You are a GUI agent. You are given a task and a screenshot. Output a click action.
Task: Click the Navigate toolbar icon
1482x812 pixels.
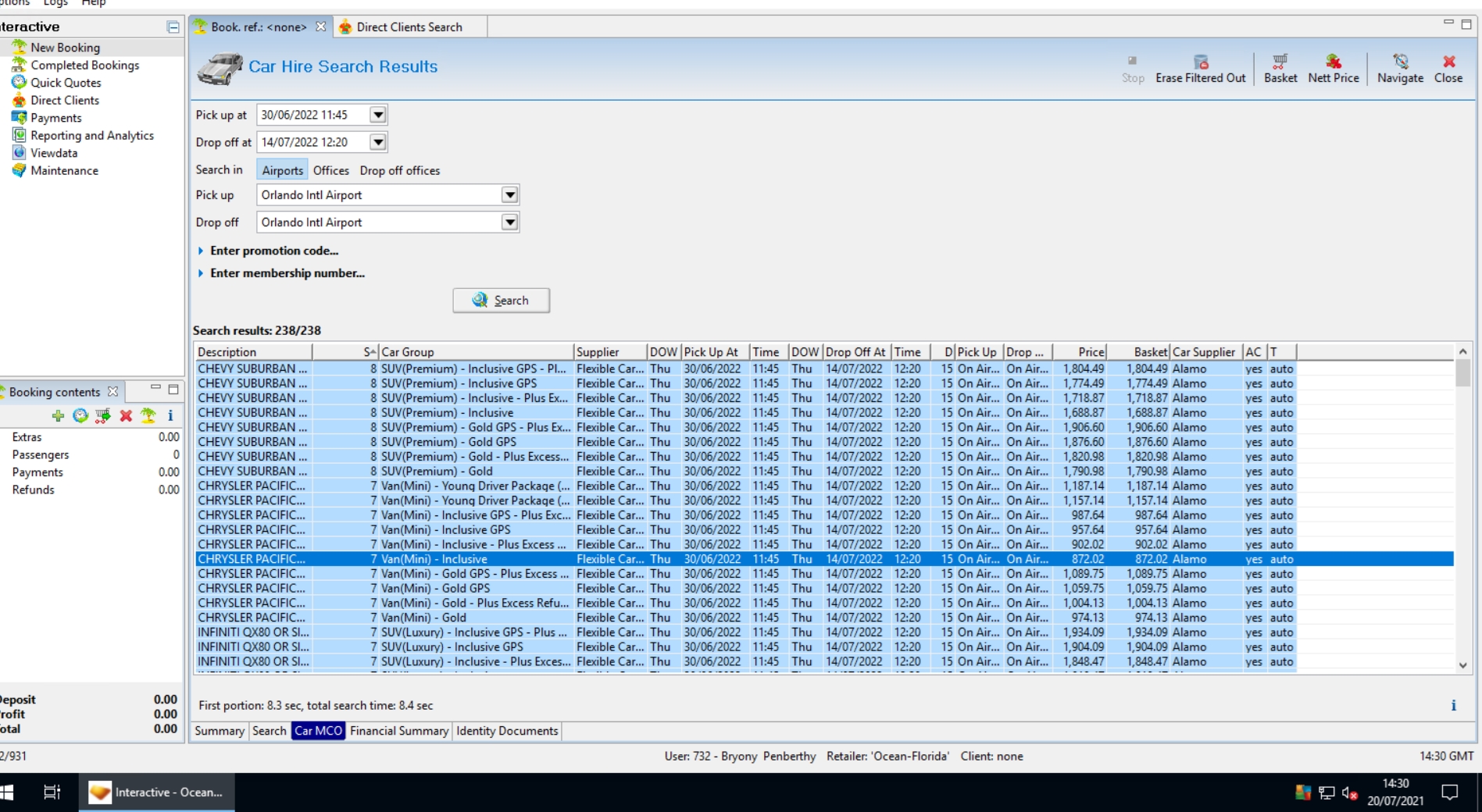tap(1400, 69)
